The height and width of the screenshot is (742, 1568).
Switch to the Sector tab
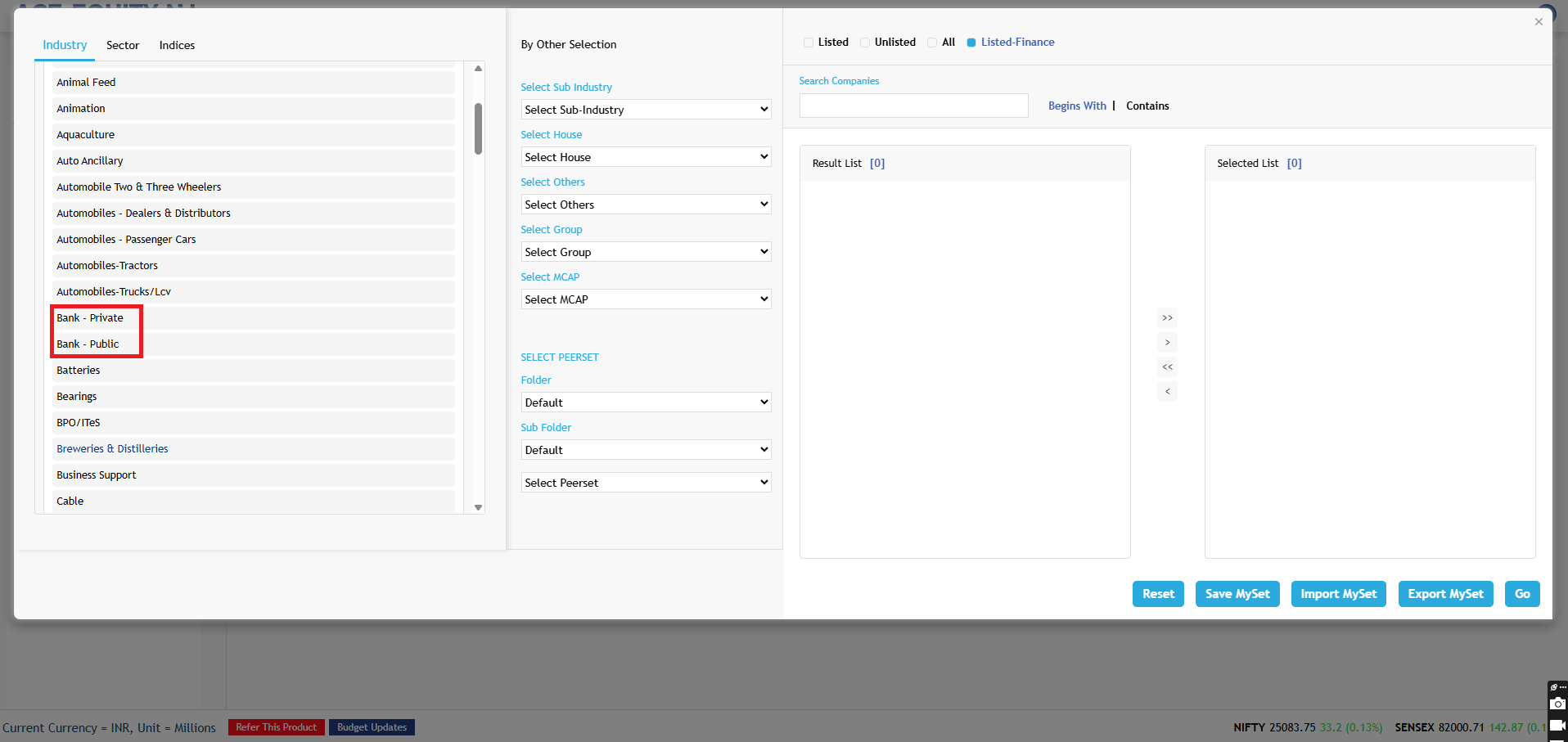(123, 45)
